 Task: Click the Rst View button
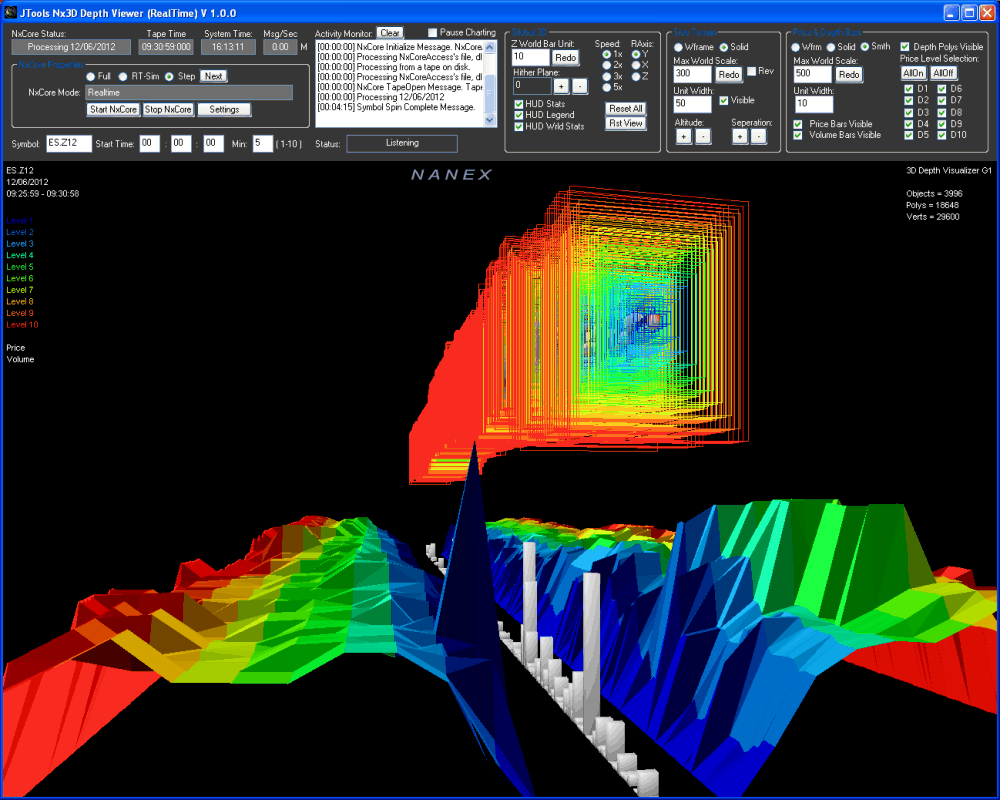(625, 123)
